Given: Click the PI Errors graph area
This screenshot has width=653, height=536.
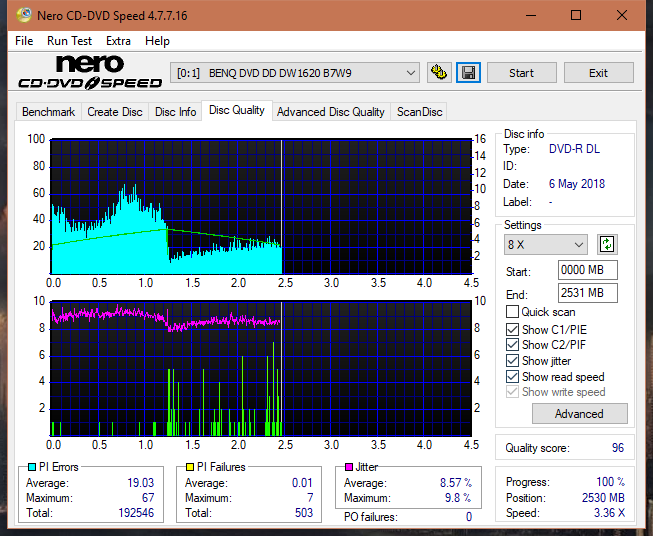Looking at the screenshot, I should tap(261, 207).
